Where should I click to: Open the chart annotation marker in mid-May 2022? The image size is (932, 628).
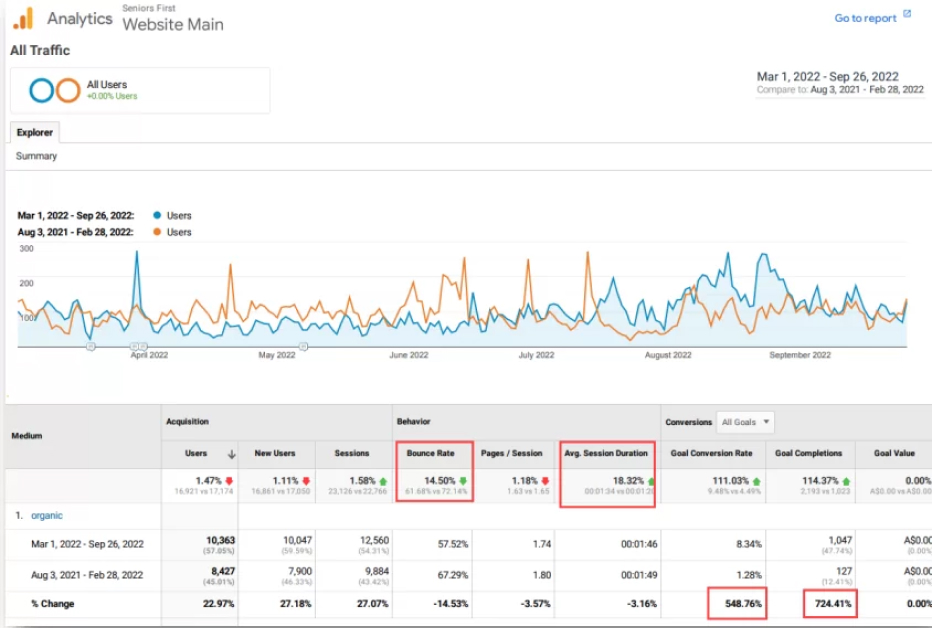tap(303, 346)
